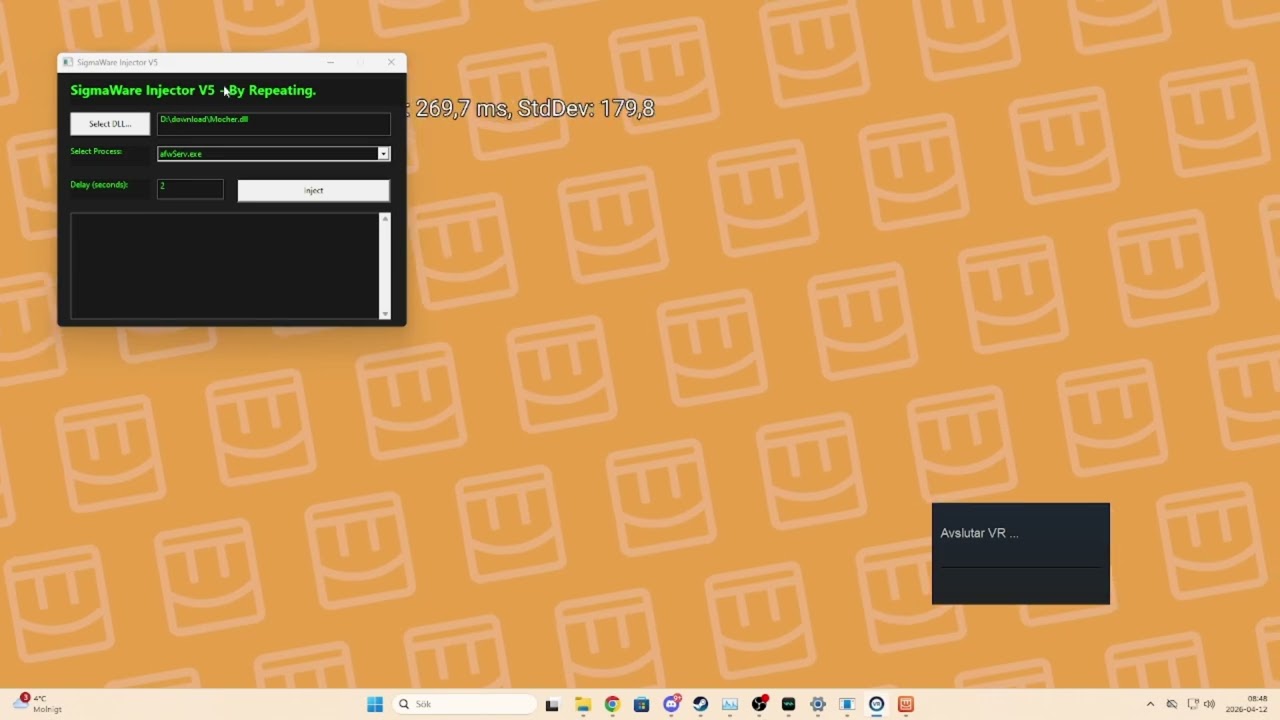This screenshot has height=720, width=1280.
Task: Click the "Avslutar VR ..." popup
Action: coord(1021,554)
